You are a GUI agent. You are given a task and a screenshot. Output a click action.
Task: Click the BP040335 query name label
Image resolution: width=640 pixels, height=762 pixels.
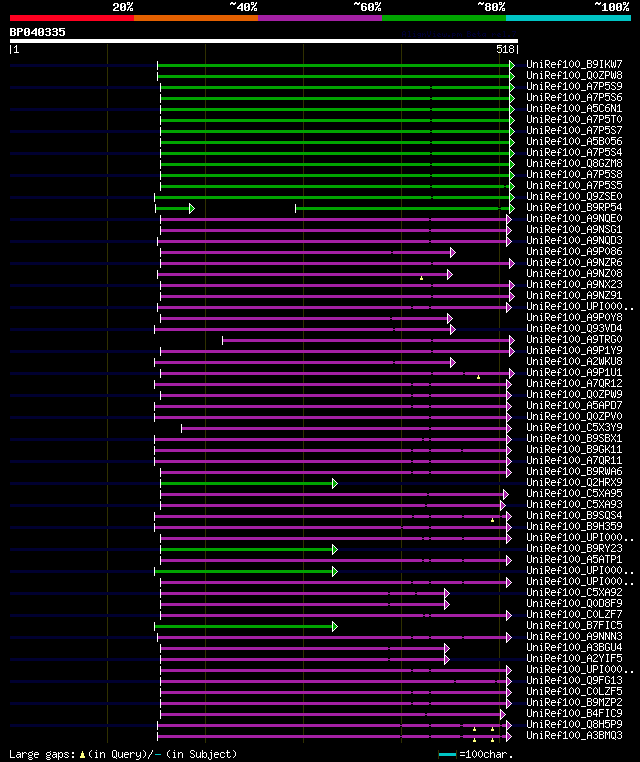pyautogui.click(x=37, y=32)
